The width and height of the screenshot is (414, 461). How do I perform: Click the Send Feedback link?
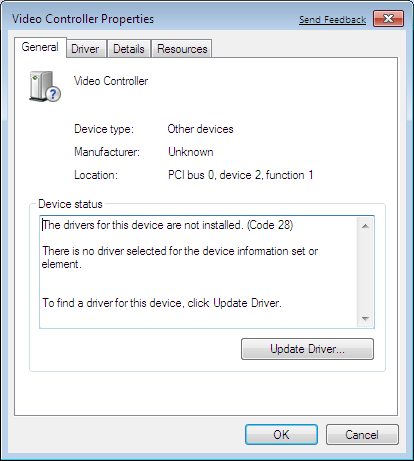332,20
